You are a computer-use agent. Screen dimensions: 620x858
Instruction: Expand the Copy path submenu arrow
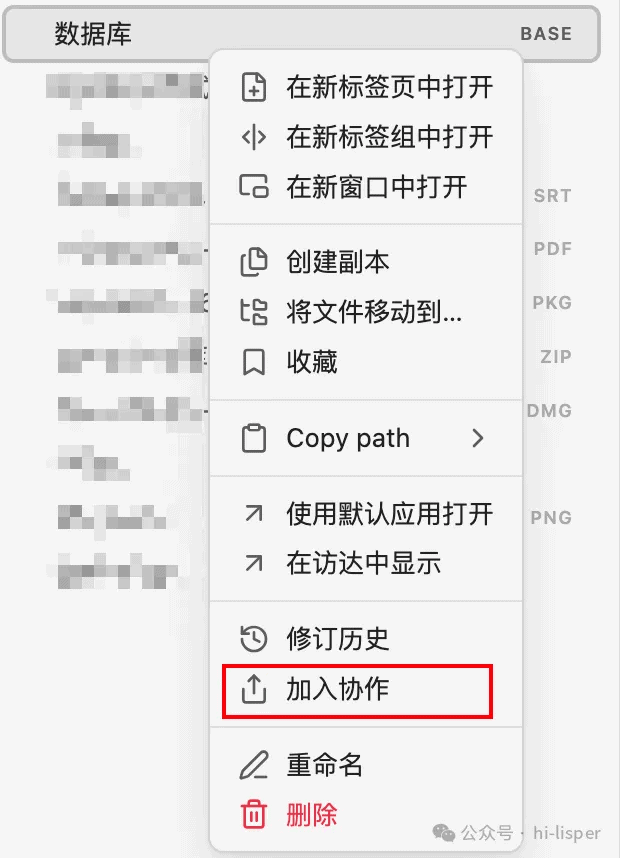click(x=478, y=438)
